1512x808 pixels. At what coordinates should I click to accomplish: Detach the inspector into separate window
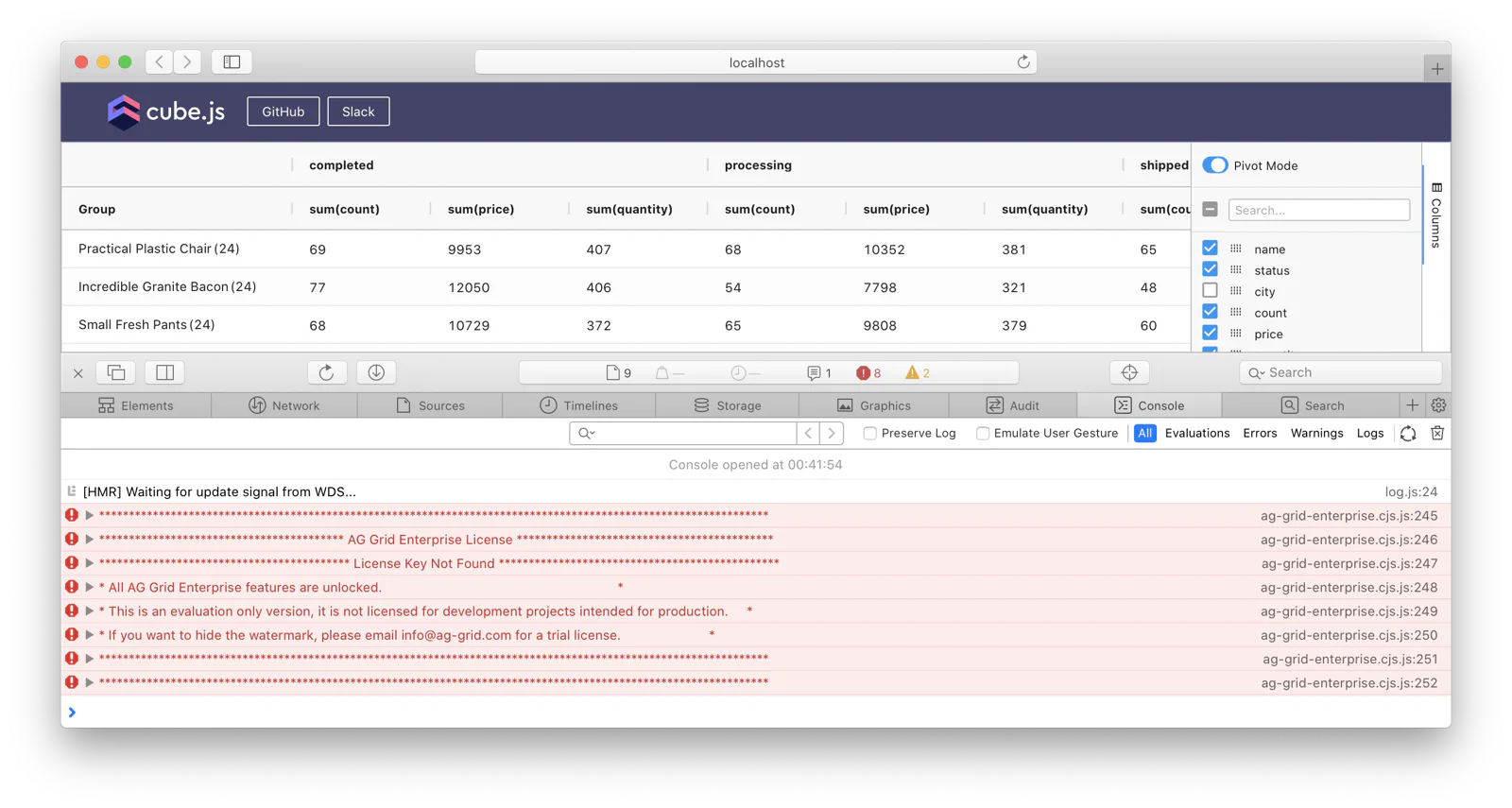point(116,372)
